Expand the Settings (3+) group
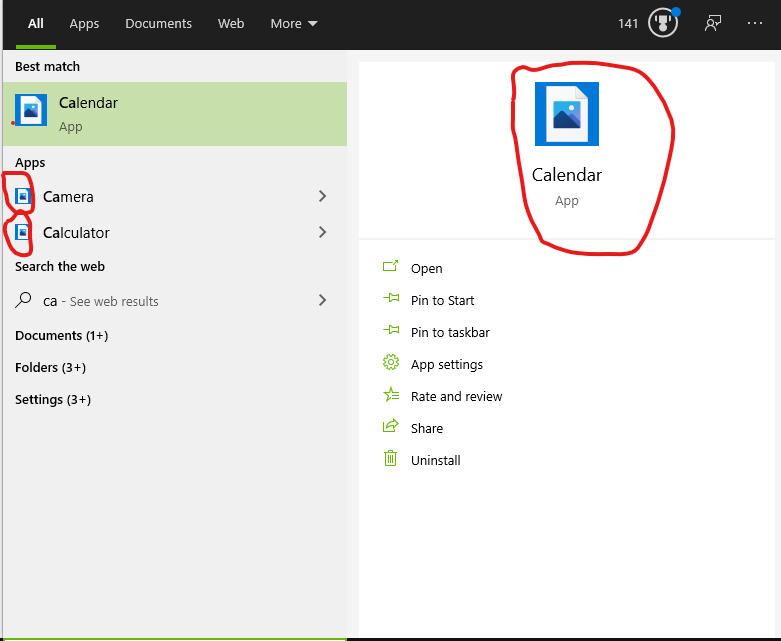The image size is (781, 641). coord(53,399)
